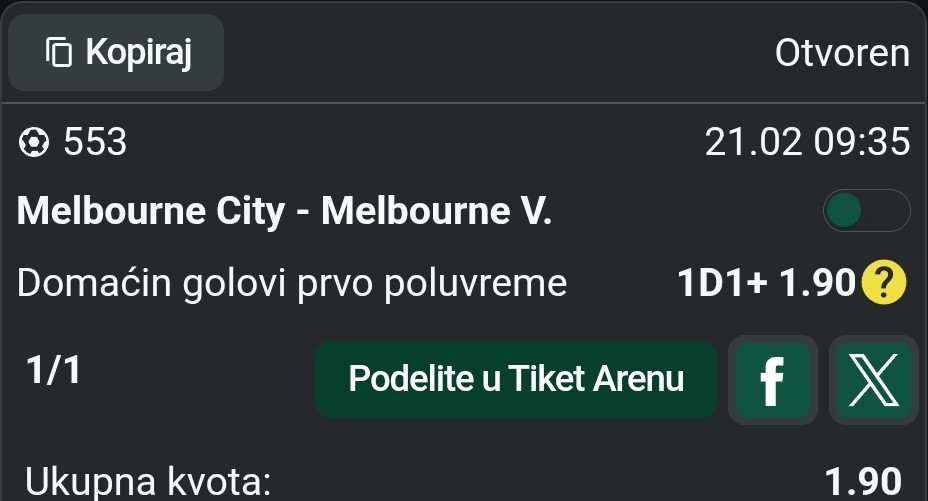Select the 1D1+ pick label
Screen dimensions: 928x501
[x=722, y=285]
